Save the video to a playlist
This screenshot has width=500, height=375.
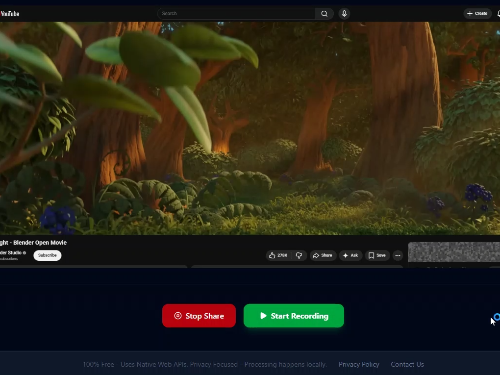pos(377,255)
